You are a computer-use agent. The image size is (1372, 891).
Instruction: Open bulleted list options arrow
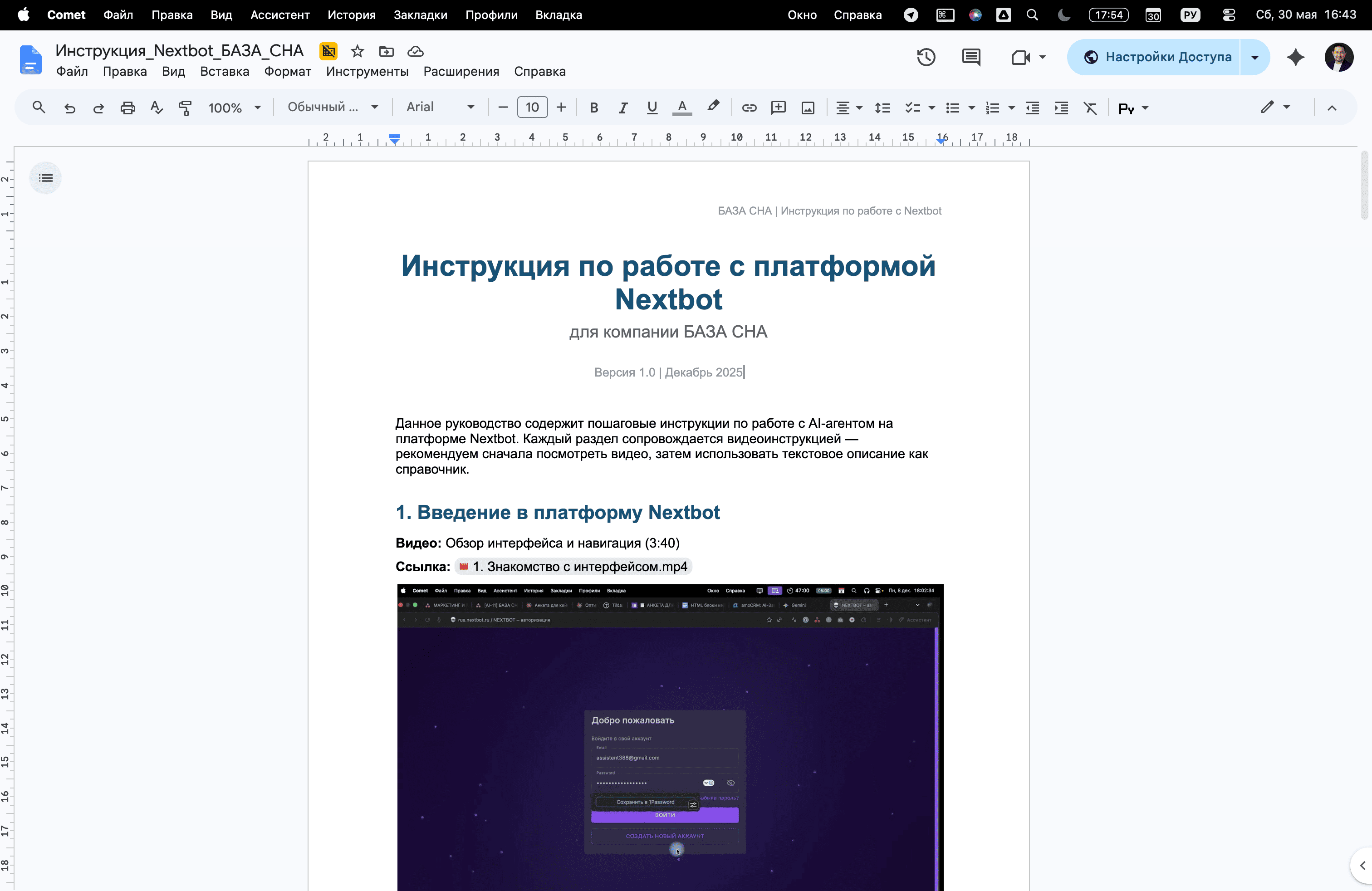[971, 108]
